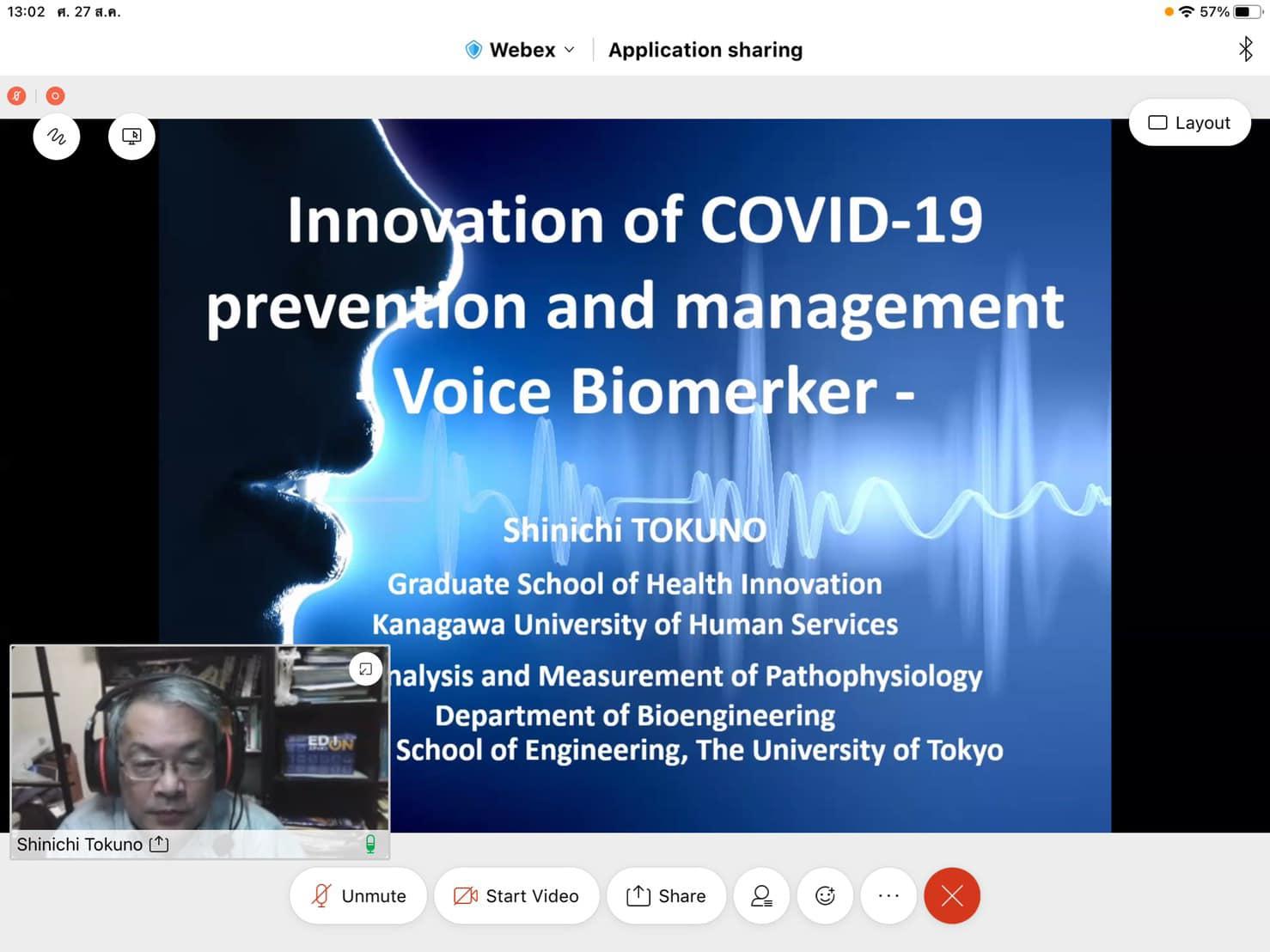
Task: Tap the red muted-microphone indicator icon
Action: [x=16, y=96]
